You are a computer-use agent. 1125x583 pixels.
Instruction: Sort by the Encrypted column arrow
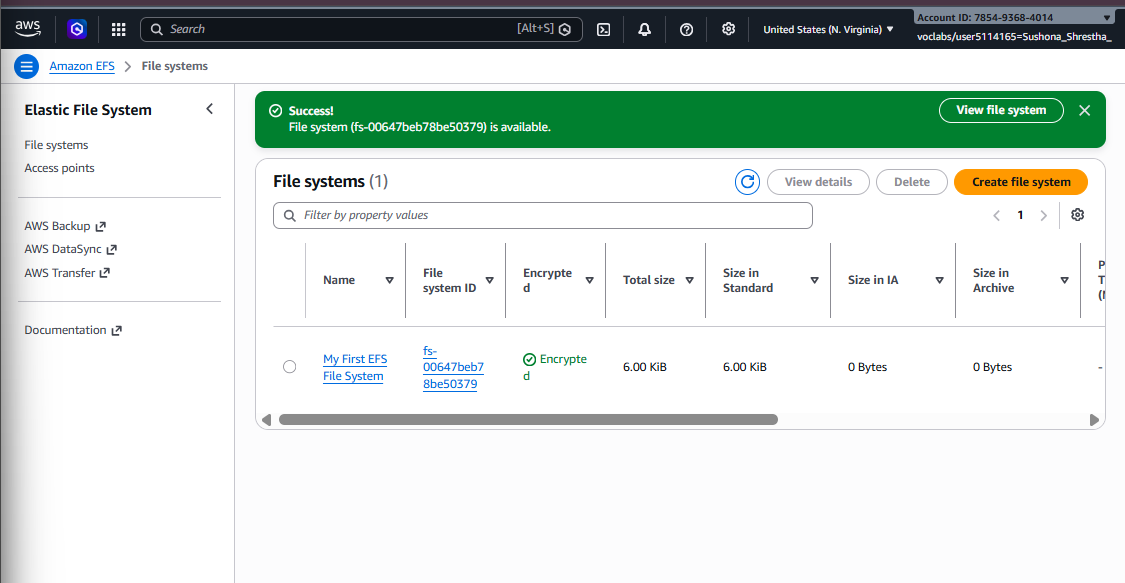click(x=589, y=280)
